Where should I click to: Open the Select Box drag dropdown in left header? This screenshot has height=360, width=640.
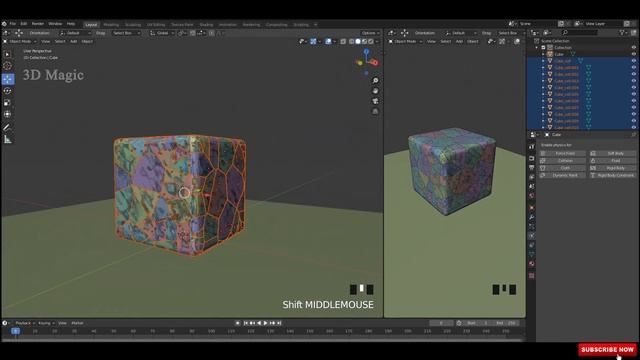pyautogui.click(x=126, y=33)
